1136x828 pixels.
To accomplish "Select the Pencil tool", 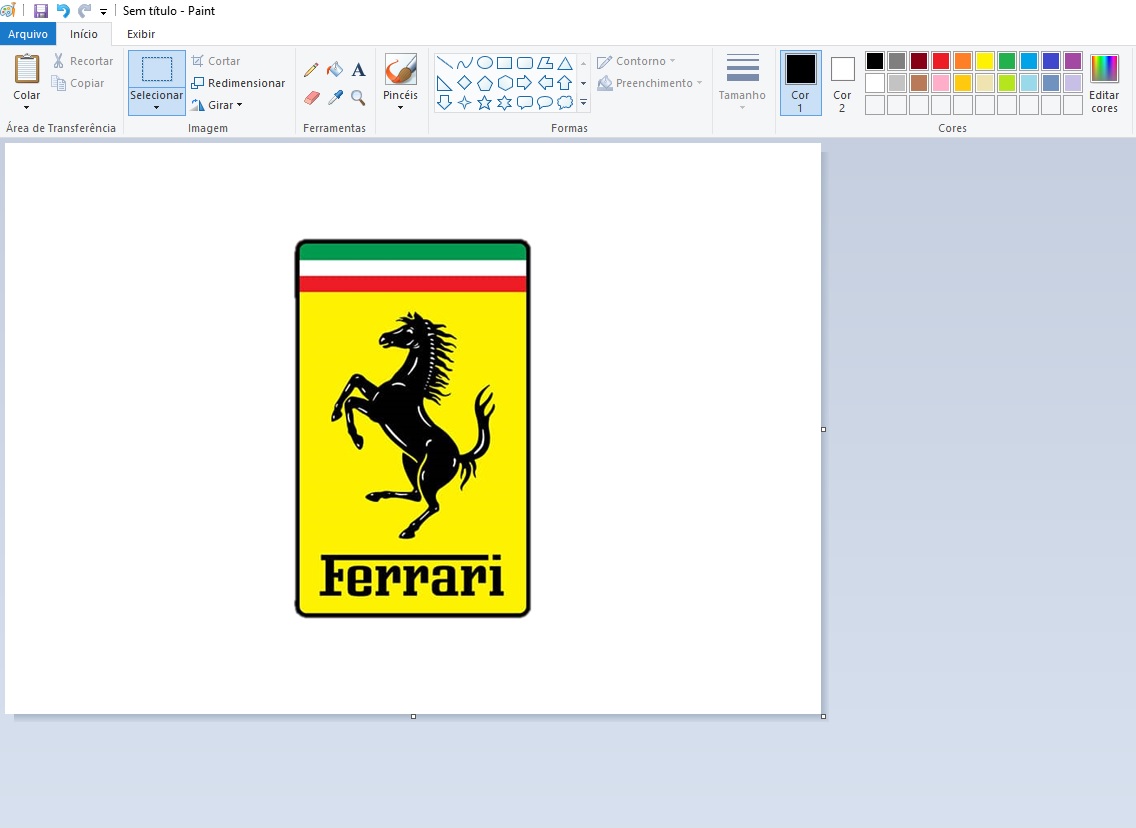I will click(312, 70).
